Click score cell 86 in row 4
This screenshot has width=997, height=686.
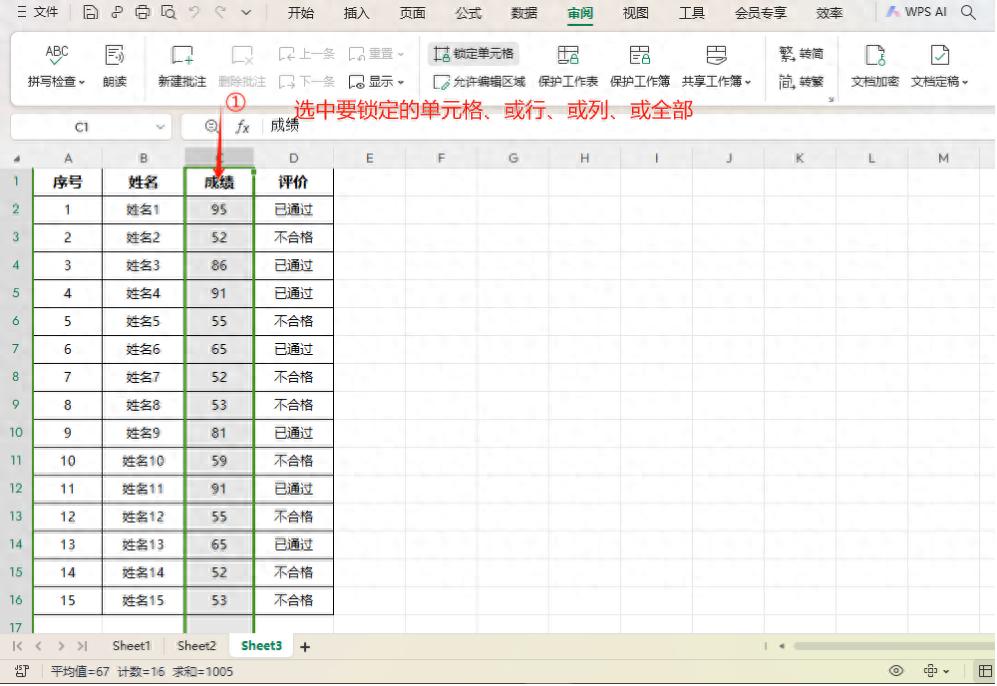tap(219, 265)
